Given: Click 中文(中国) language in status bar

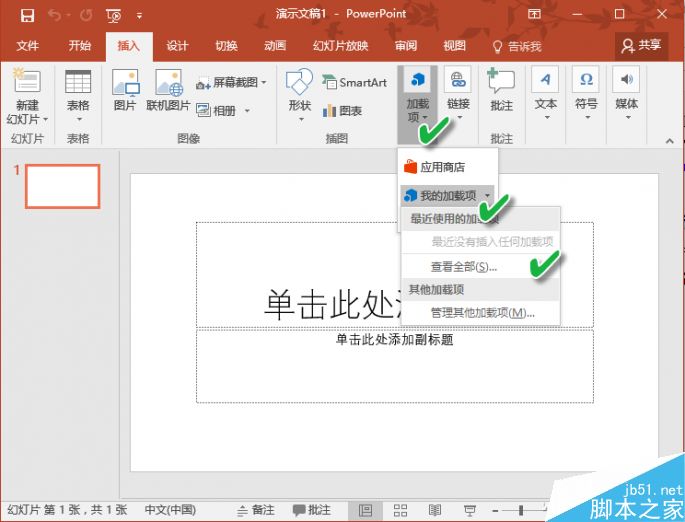Looking at the screenshot, I should pos(170,510).
